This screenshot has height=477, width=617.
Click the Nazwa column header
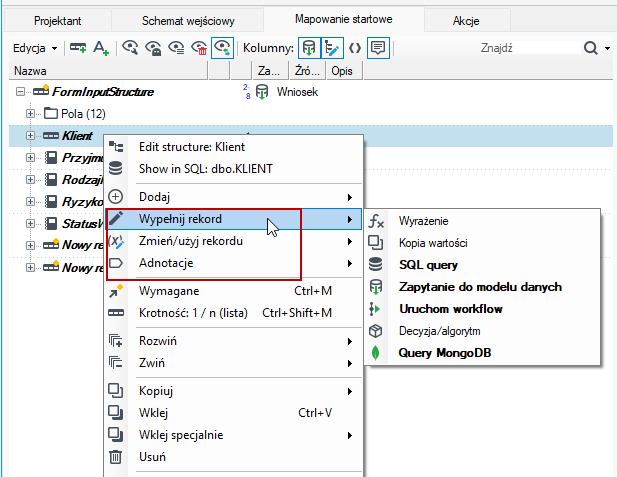(108, 71)
